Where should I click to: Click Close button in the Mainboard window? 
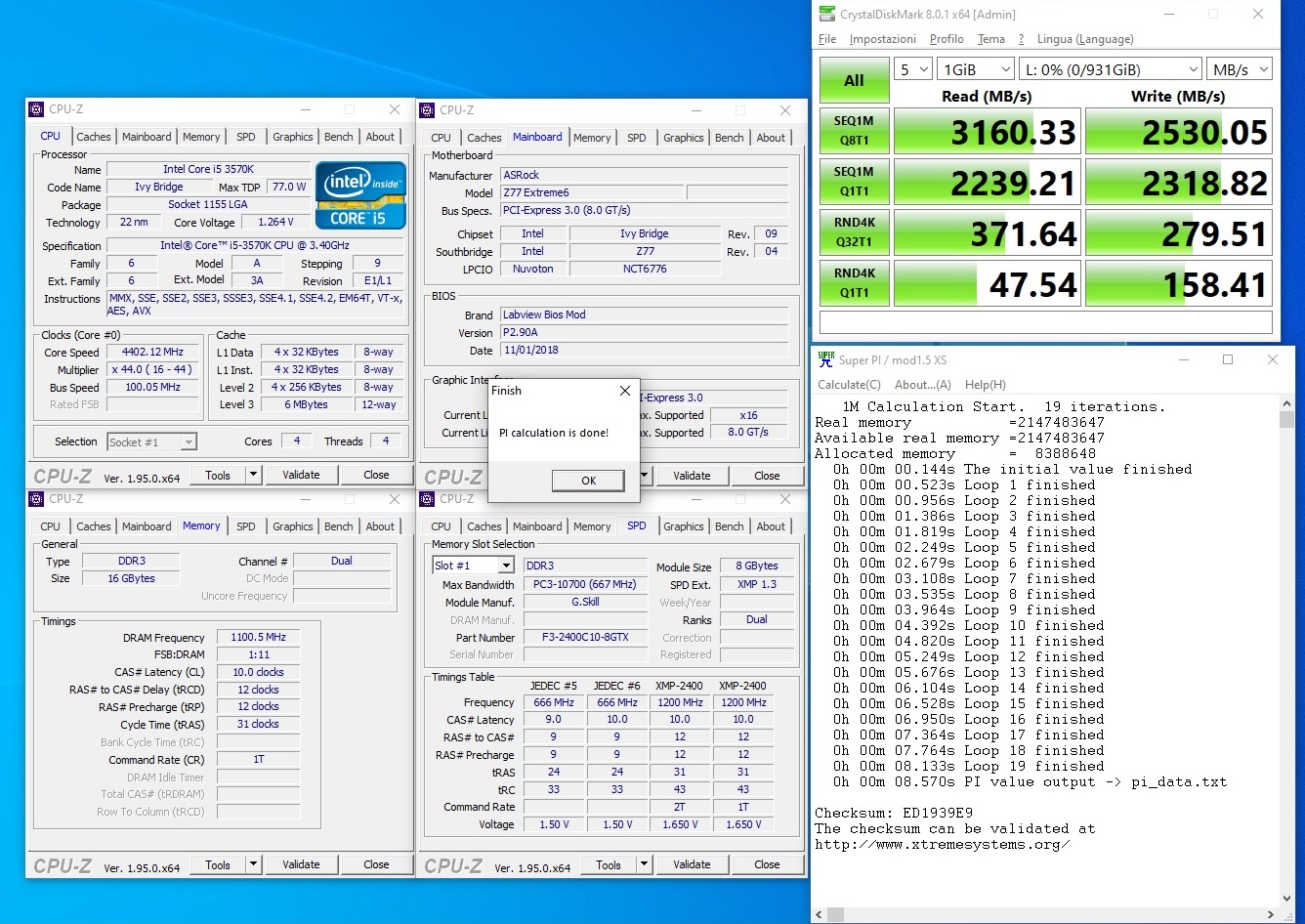767,476
